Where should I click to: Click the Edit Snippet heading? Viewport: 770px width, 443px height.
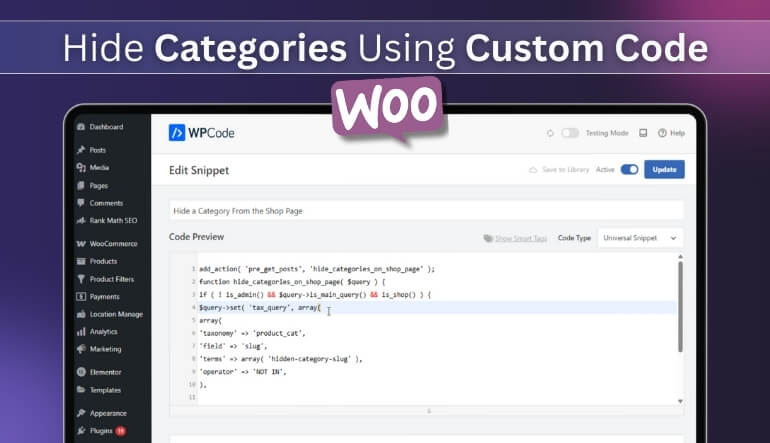[x=199, y=170]
